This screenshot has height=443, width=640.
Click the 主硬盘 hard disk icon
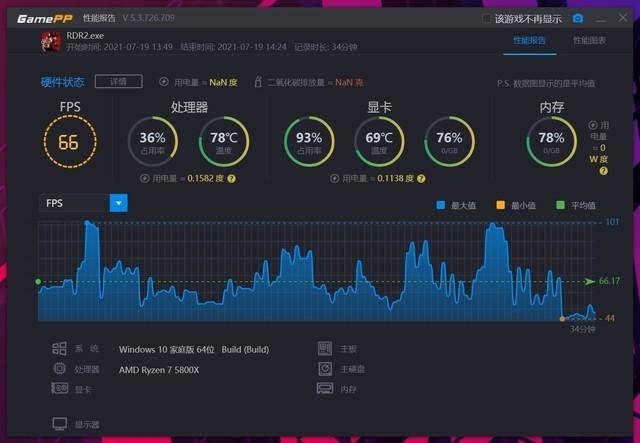325,369
